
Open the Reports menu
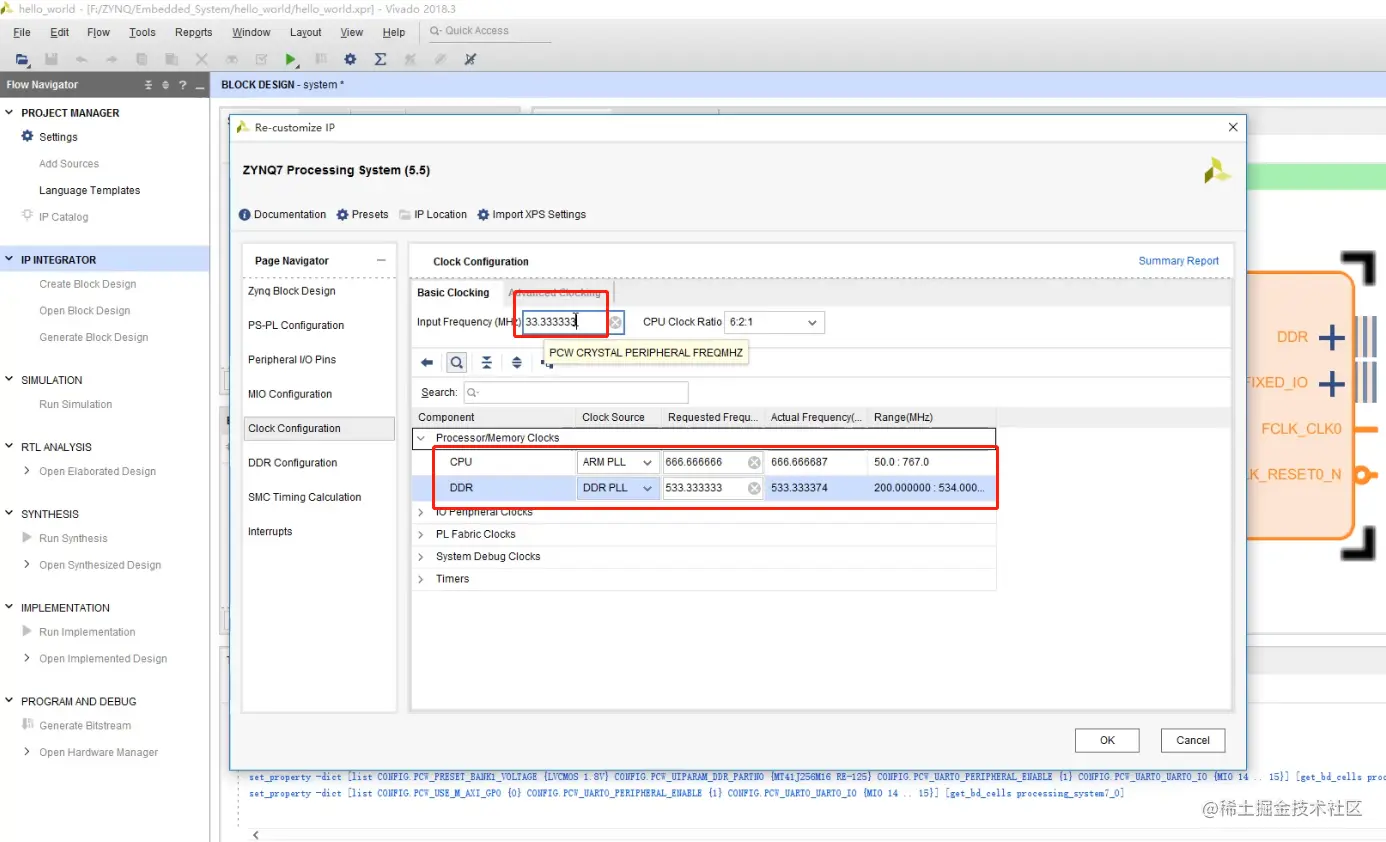tap(194, 32)
